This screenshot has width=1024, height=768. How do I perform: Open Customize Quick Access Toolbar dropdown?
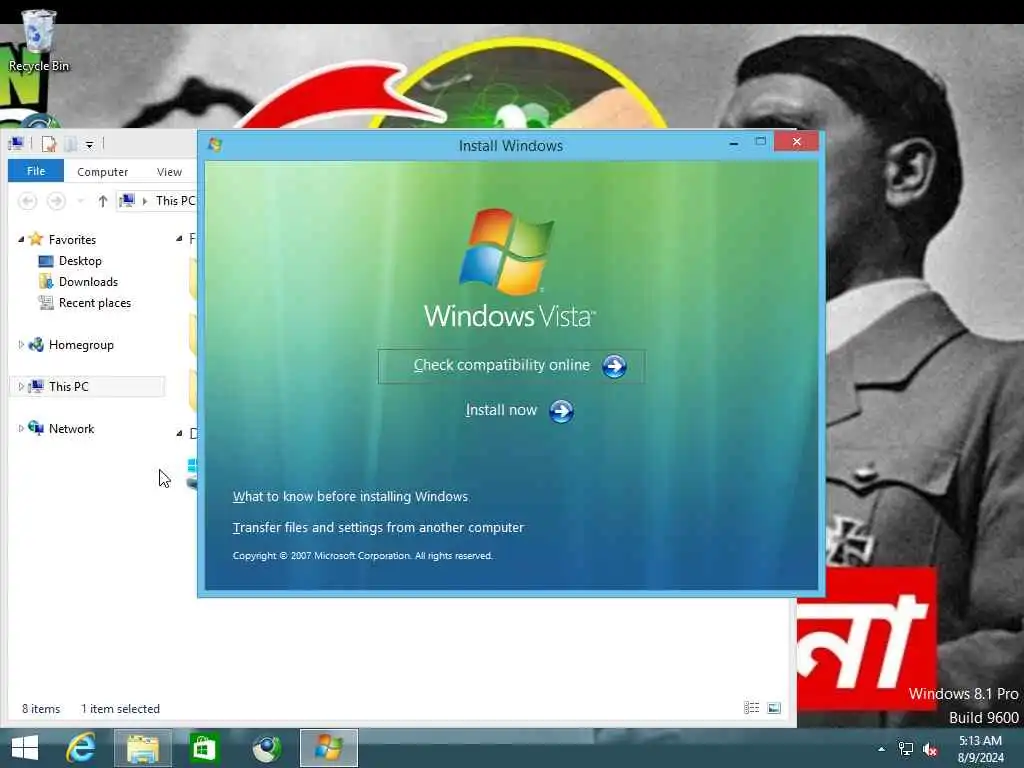coord(89,144)
